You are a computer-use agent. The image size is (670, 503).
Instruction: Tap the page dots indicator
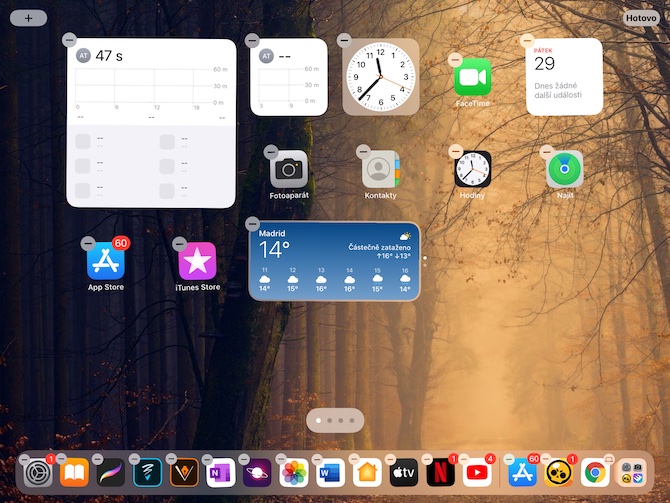click(x=335, y=421)
